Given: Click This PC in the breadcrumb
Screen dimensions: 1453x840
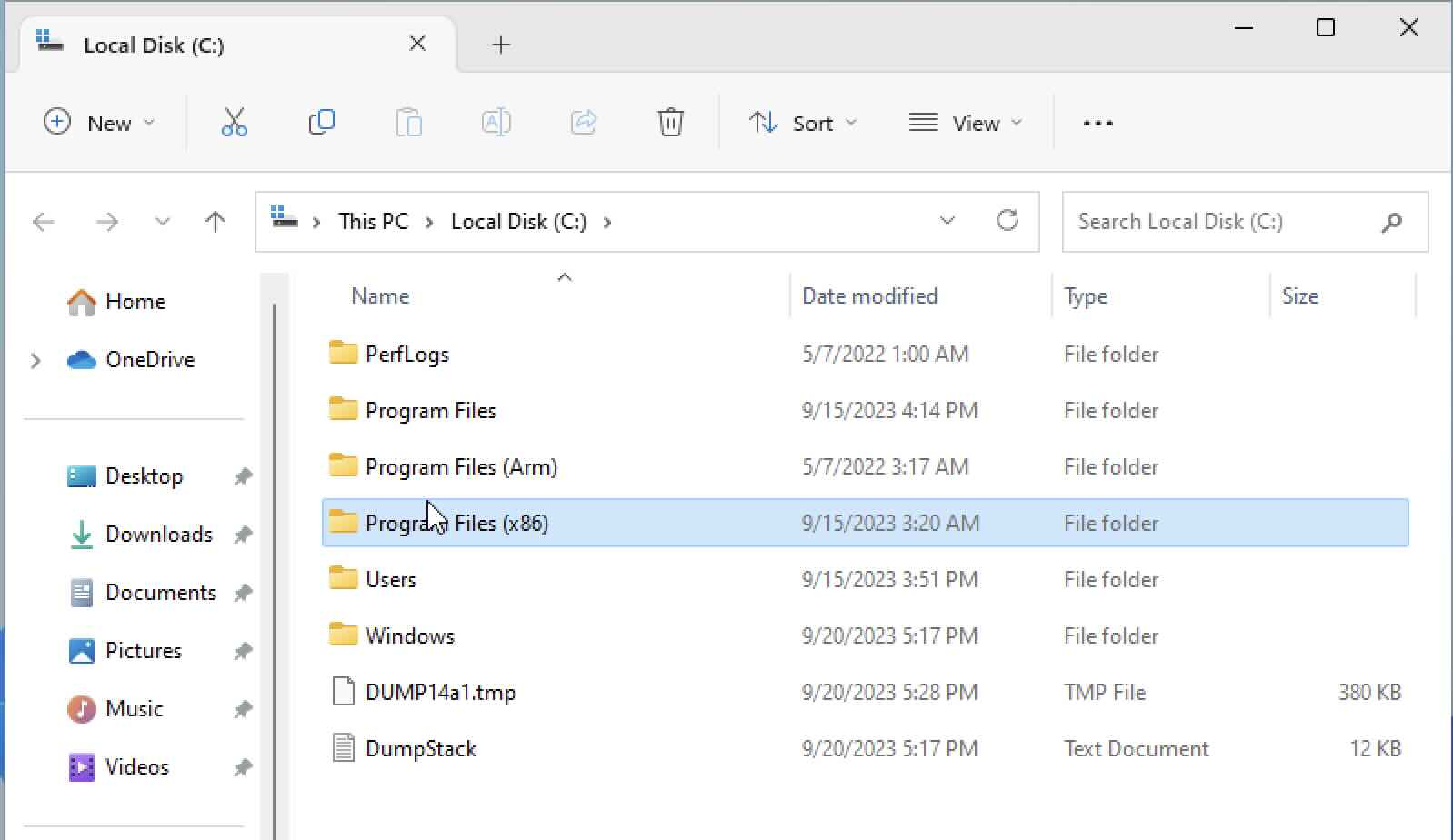Looking at the screenshot, I should [x=374, y=222].
